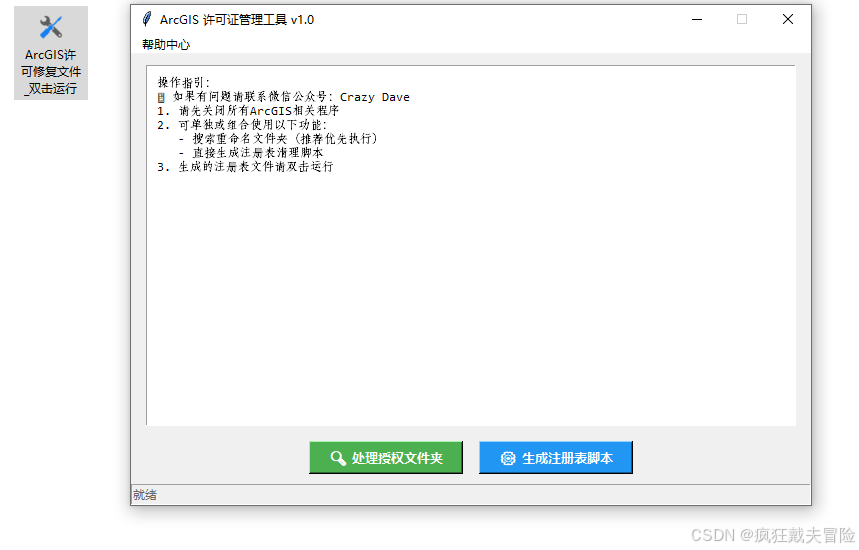This screenshot has width=859, height=550.
Task: Click the 操作指引 heading text
Action: pyautogui.click(x=184, y=83)
